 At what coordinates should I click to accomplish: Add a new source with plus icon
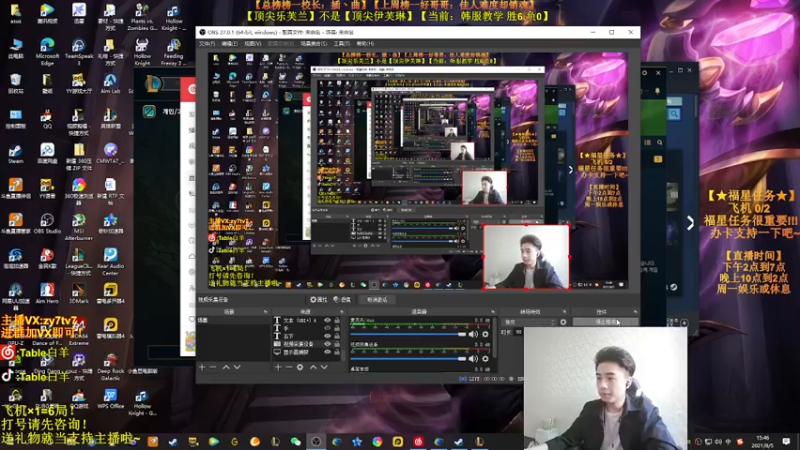tap(278, 367)
